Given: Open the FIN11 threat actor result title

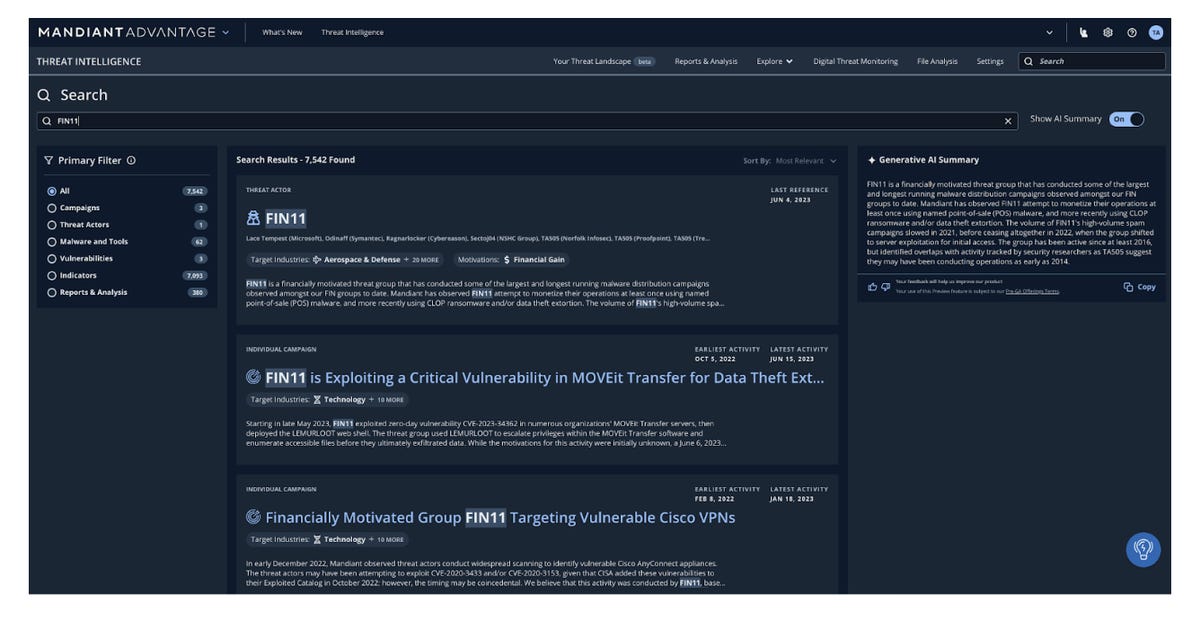Looking at the screenshot, I should click(x=285, y=218).
